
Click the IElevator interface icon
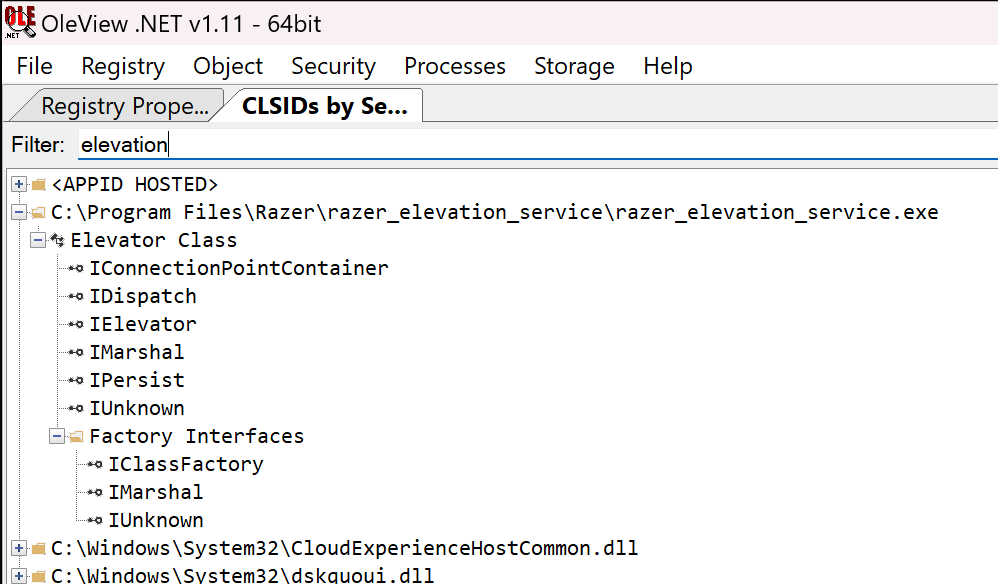[76, 325]
